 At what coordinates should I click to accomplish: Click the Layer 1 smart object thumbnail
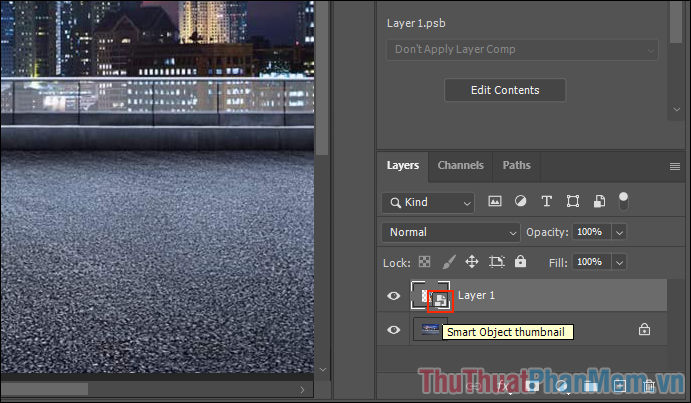[431, 295]
